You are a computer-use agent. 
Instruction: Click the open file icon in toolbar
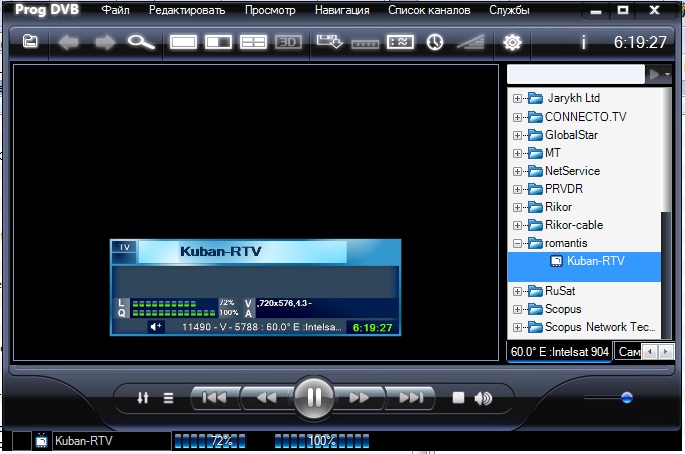point(30,42)
